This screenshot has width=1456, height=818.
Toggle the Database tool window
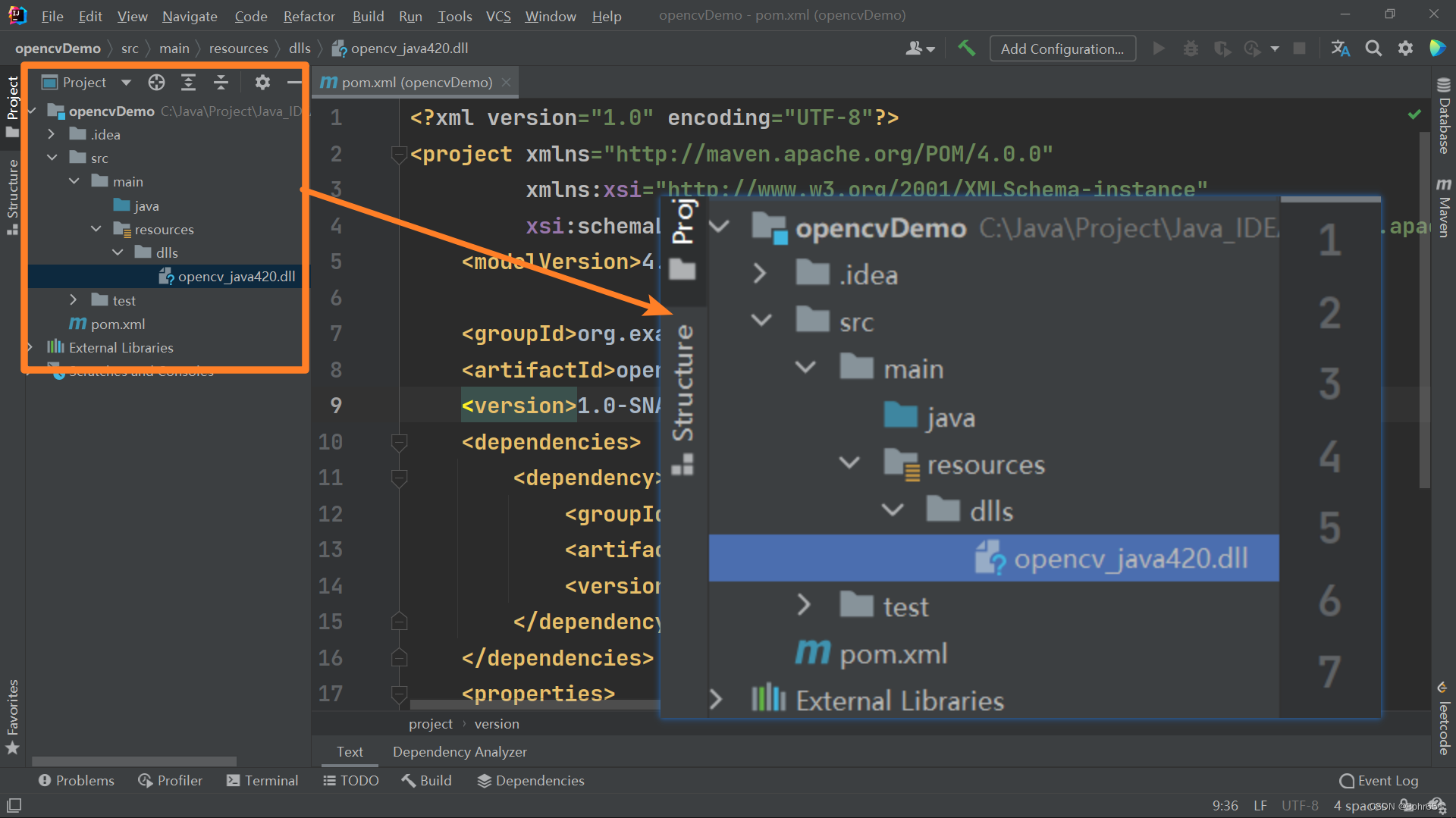tap(1444, 115)
